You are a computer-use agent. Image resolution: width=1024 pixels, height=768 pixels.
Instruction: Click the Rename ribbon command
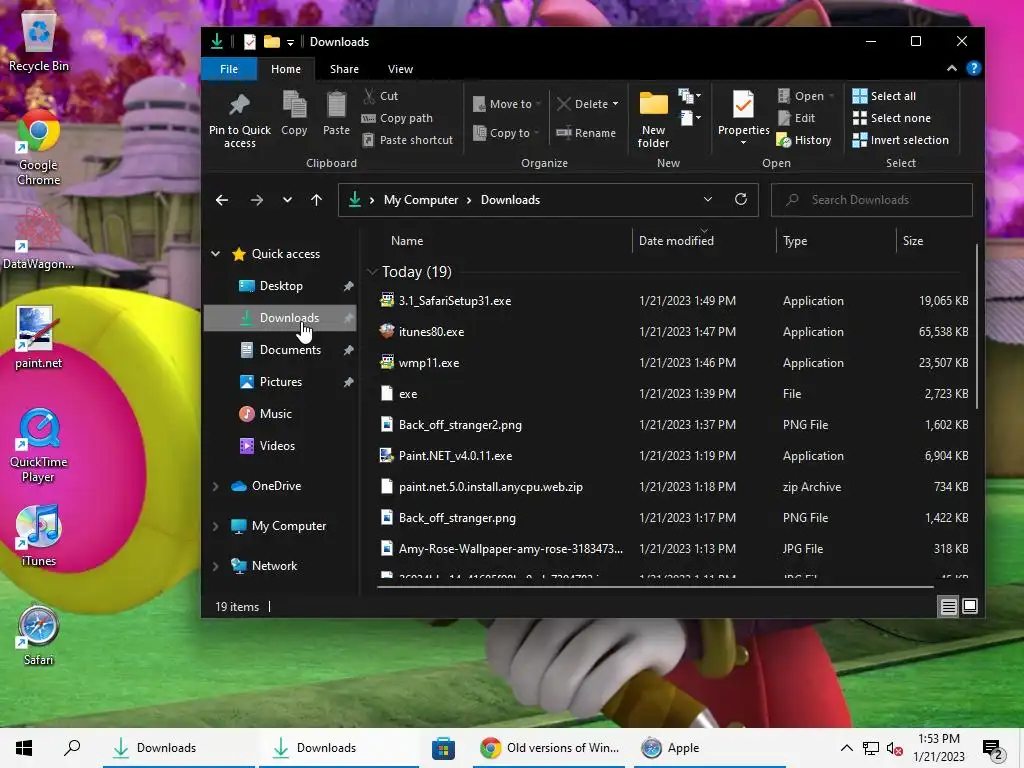click(586, 133)
